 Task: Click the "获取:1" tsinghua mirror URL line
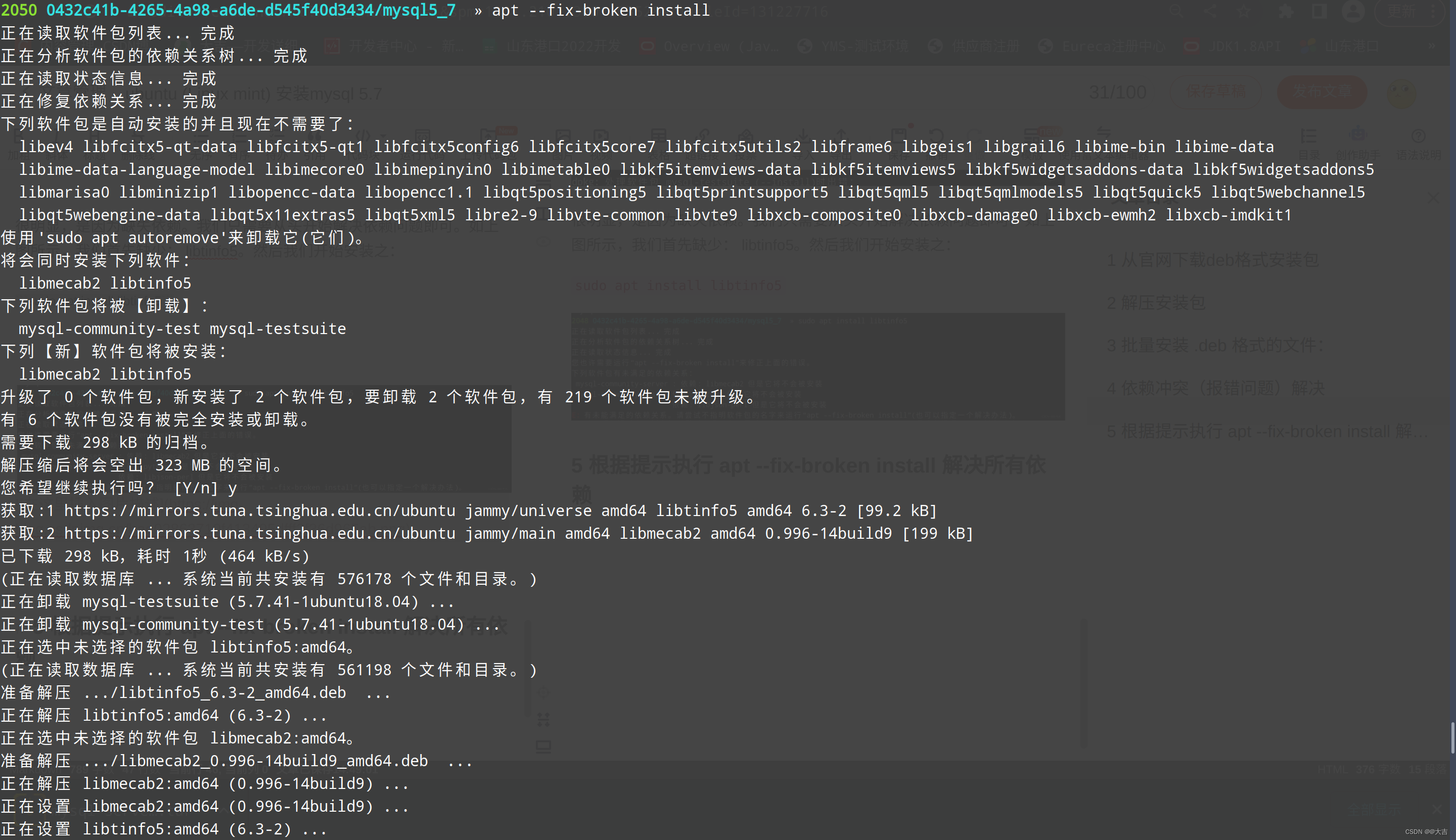(x=469, y=510)
